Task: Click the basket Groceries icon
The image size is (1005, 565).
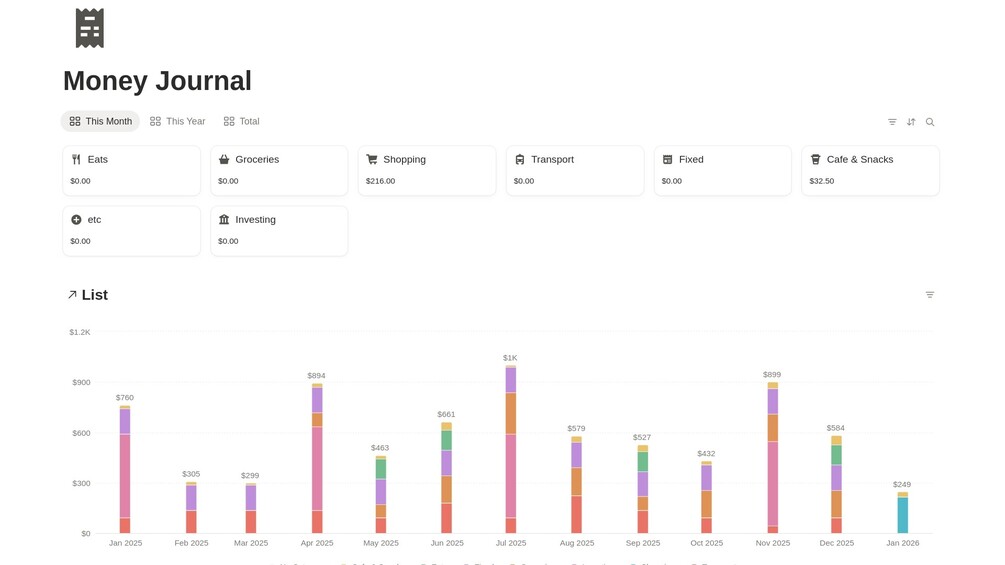Action: pos(224,160)
